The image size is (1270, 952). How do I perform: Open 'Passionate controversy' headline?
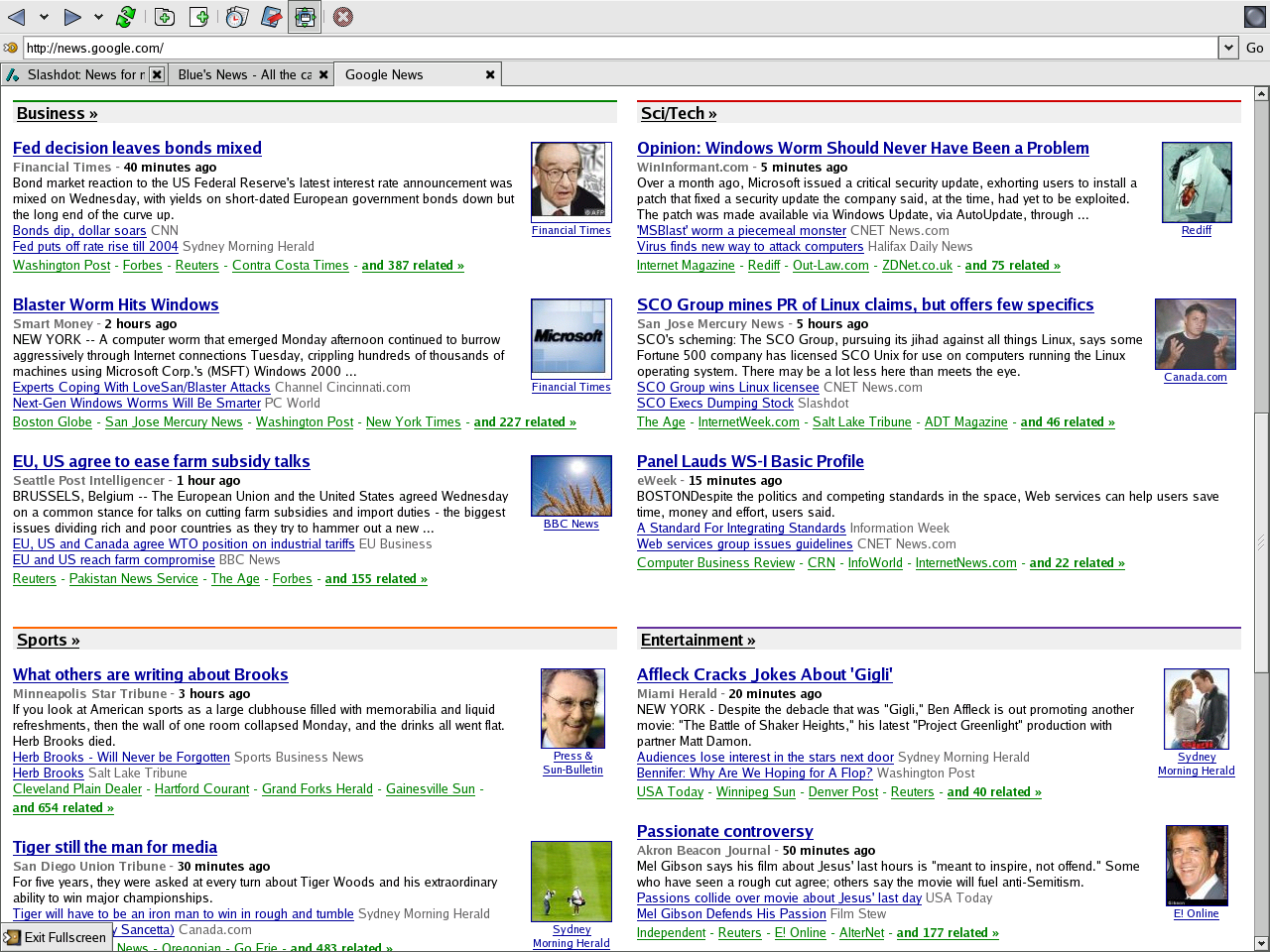[725, 831]
